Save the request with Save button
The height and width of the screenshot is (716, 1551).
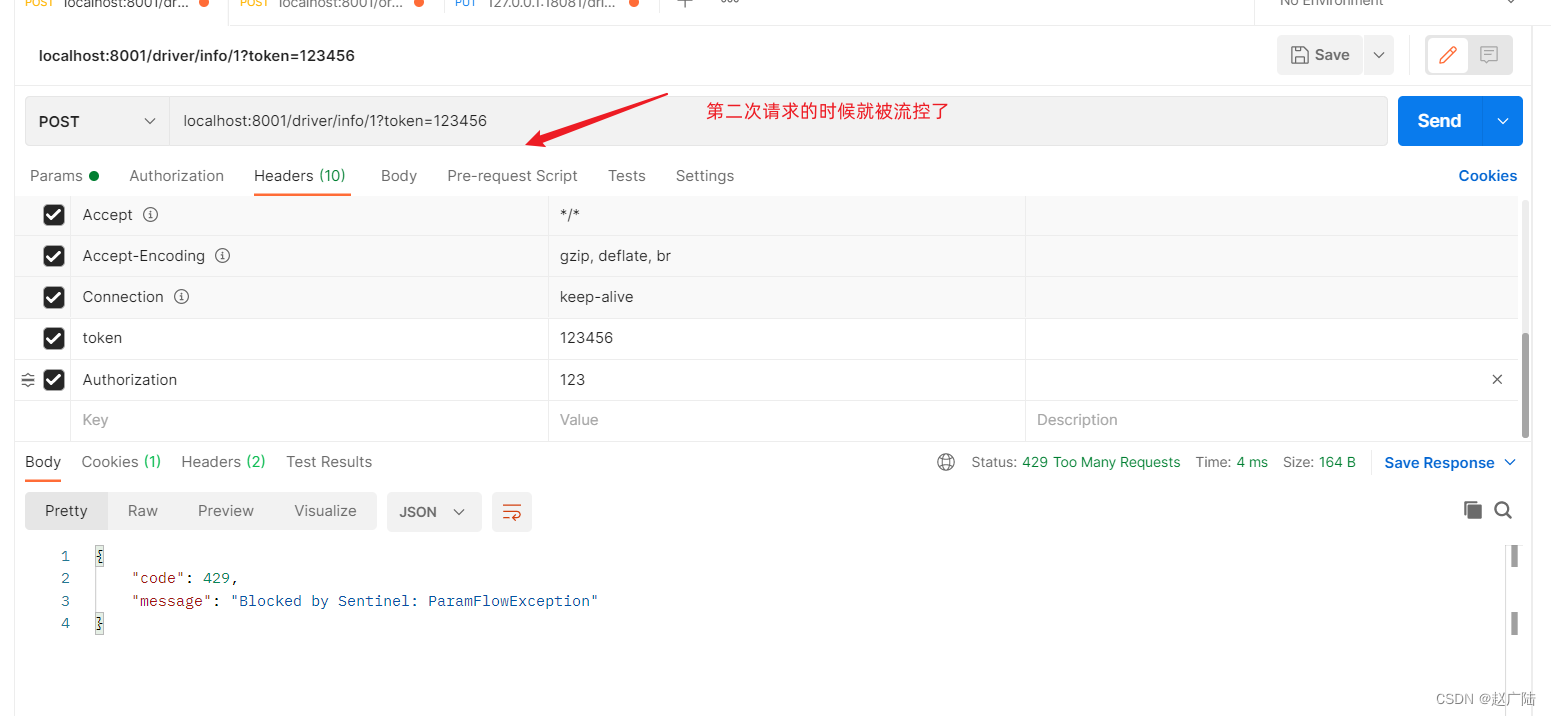[x=1320, y=55]
